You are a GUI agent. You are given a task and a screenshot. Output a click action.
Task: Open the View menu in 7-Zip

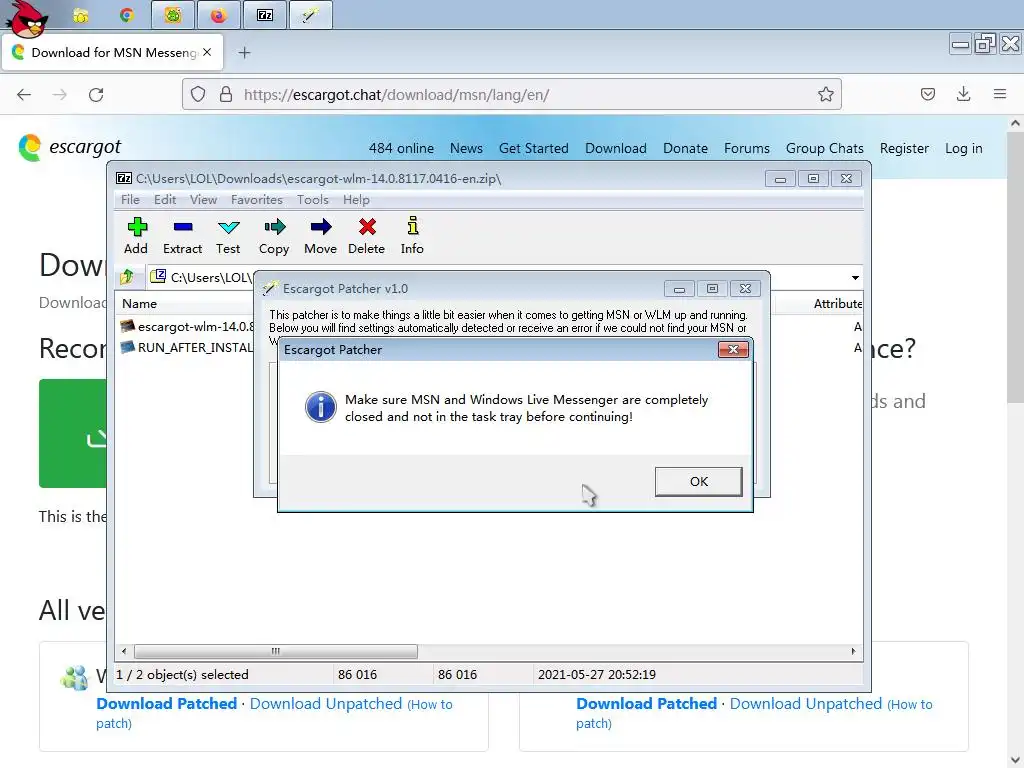(203, 200)
